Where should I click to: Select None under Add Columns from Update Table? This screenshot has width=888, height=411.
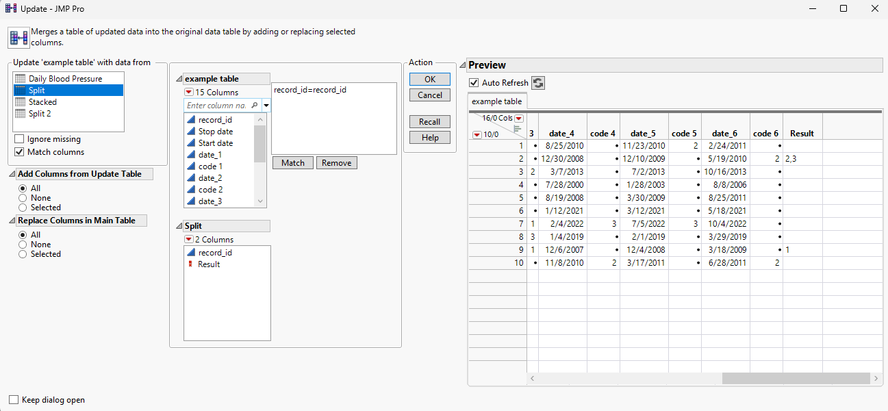(23, 198)
